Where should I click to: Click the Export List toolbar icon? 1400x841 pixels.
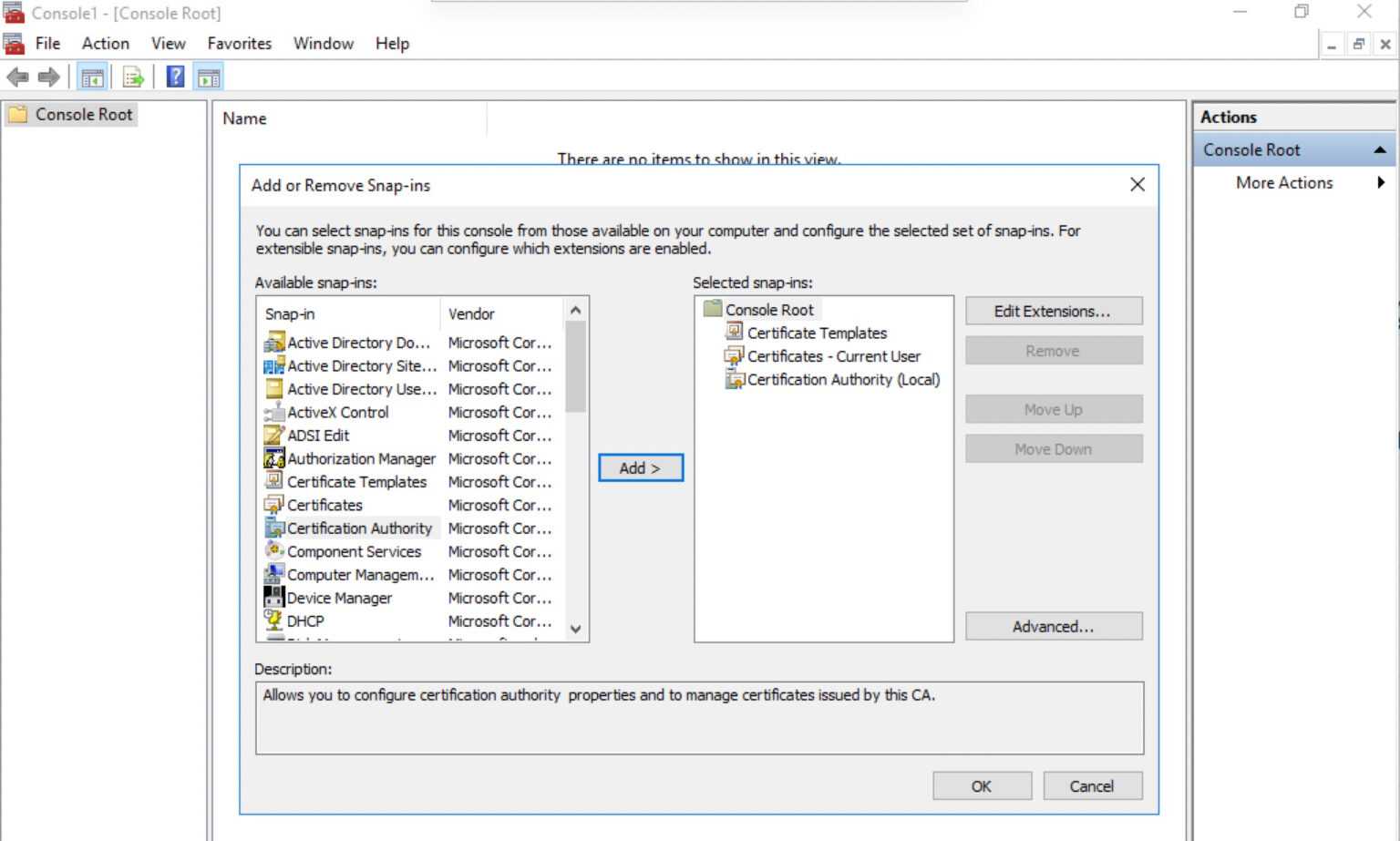[132, 77]
